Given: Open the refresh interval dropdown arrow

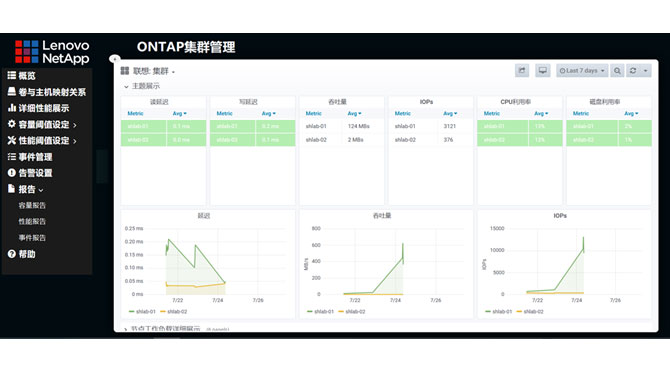Looking at the screenshot, I should tap(645, 71).
